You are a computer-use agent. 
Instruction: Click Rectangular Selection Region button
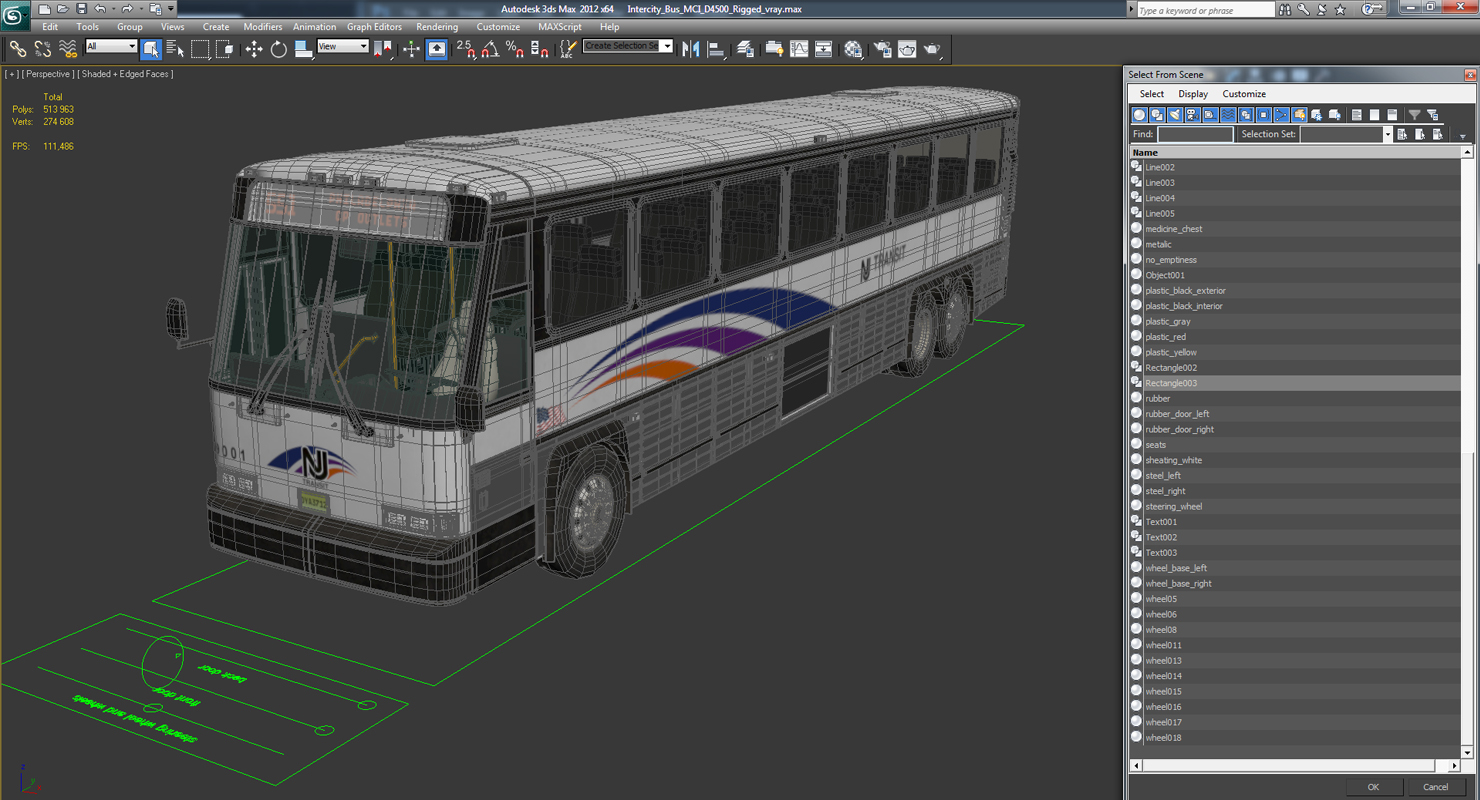coord(199,48)
